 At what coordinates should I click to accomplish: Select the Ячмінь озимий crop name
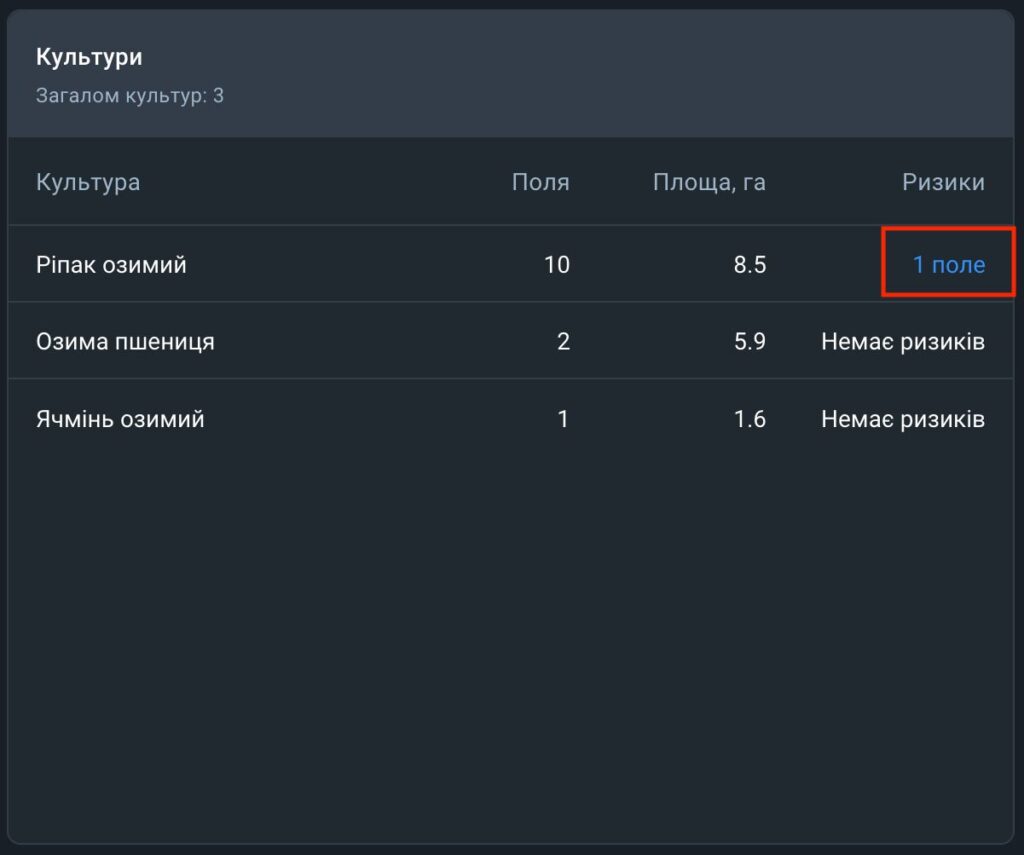pos(120,419)
